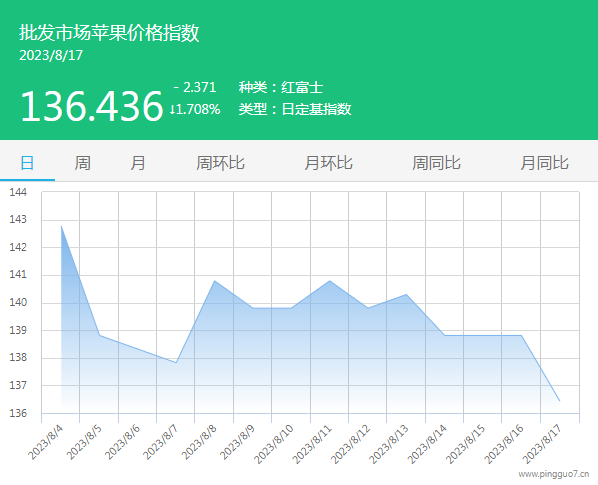Open the 周同比 tab
This screenshot has height=485, width=598.
436,163
